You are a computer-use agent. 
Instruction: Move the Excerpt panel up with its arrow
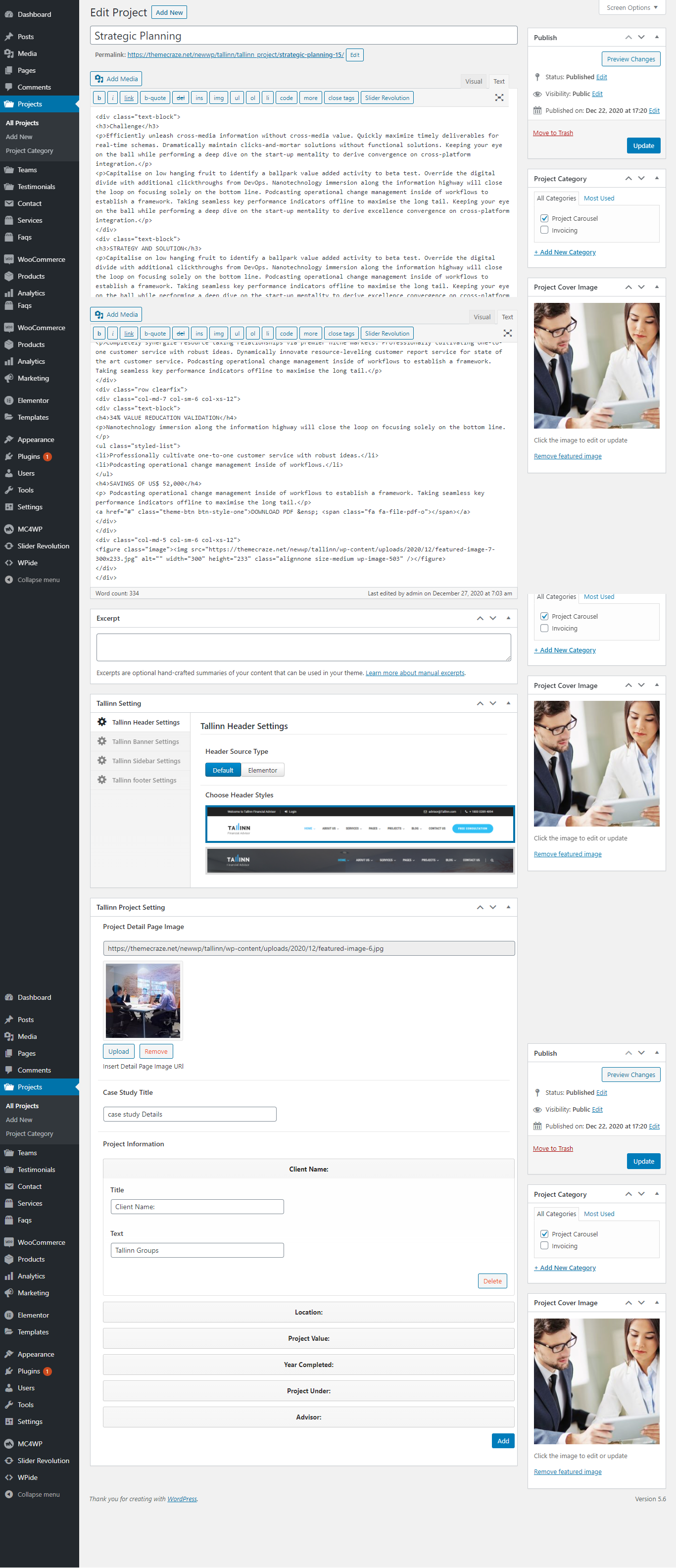(480, 618)
